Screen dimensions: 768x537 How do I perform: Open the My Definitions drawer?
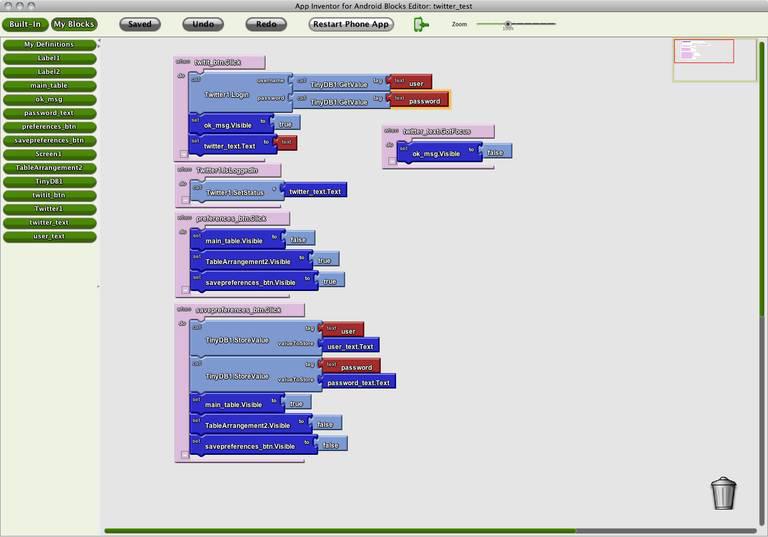[49, 45]
